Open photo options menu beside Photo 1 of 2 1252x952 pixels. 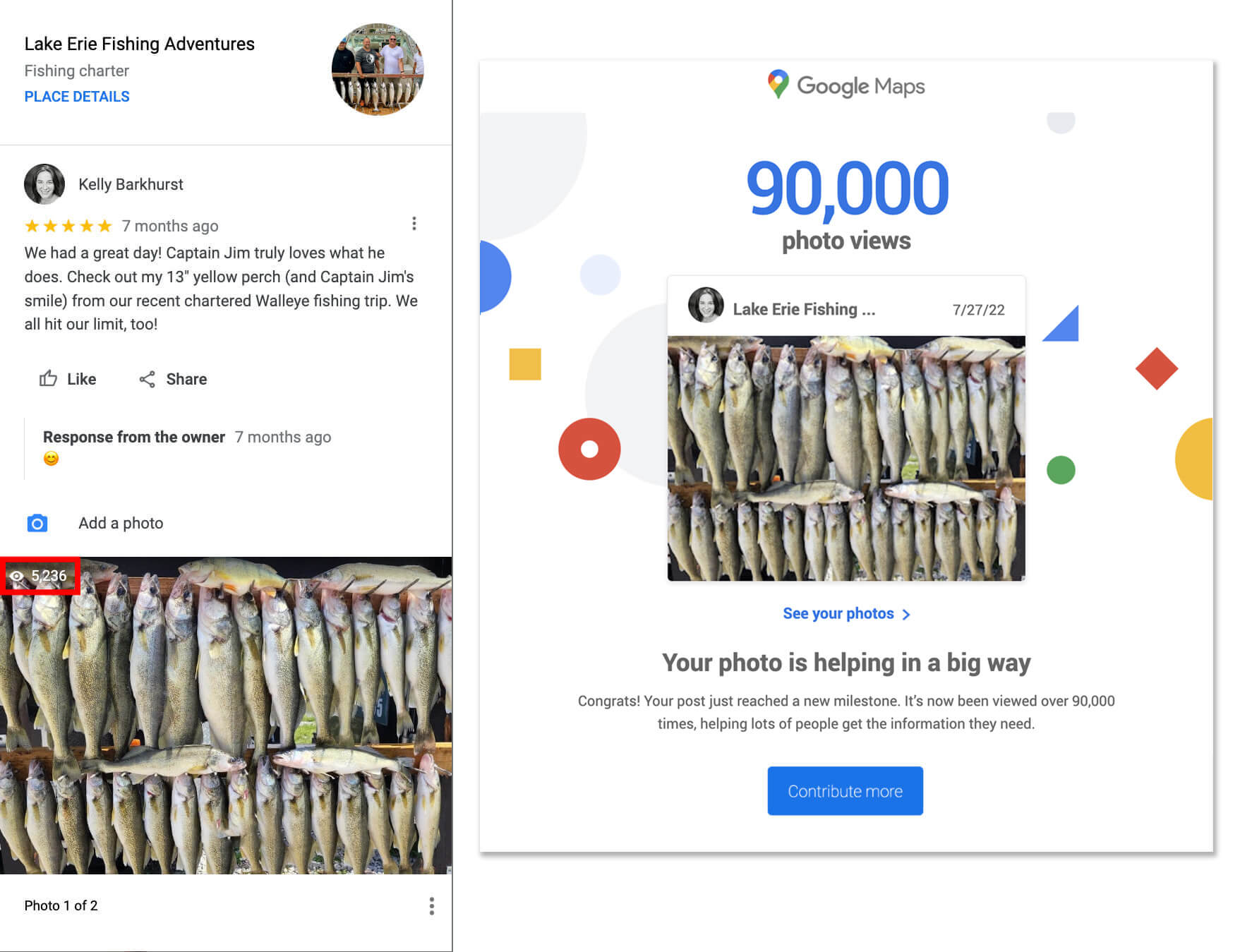tap(432, 906)
